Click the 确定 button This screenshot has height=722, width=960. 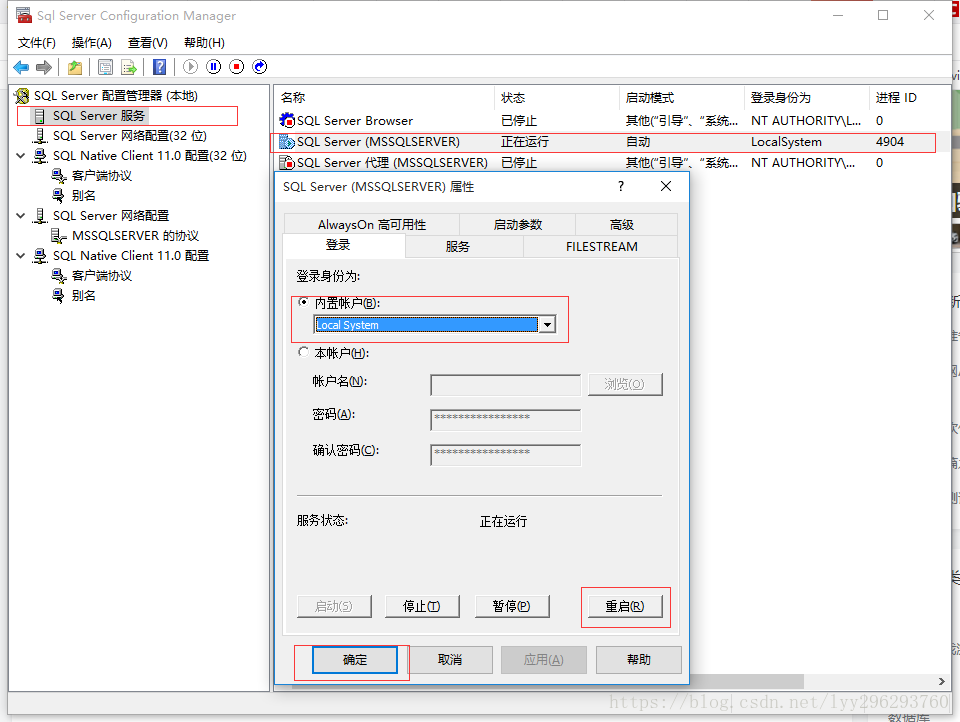(355, 660)
